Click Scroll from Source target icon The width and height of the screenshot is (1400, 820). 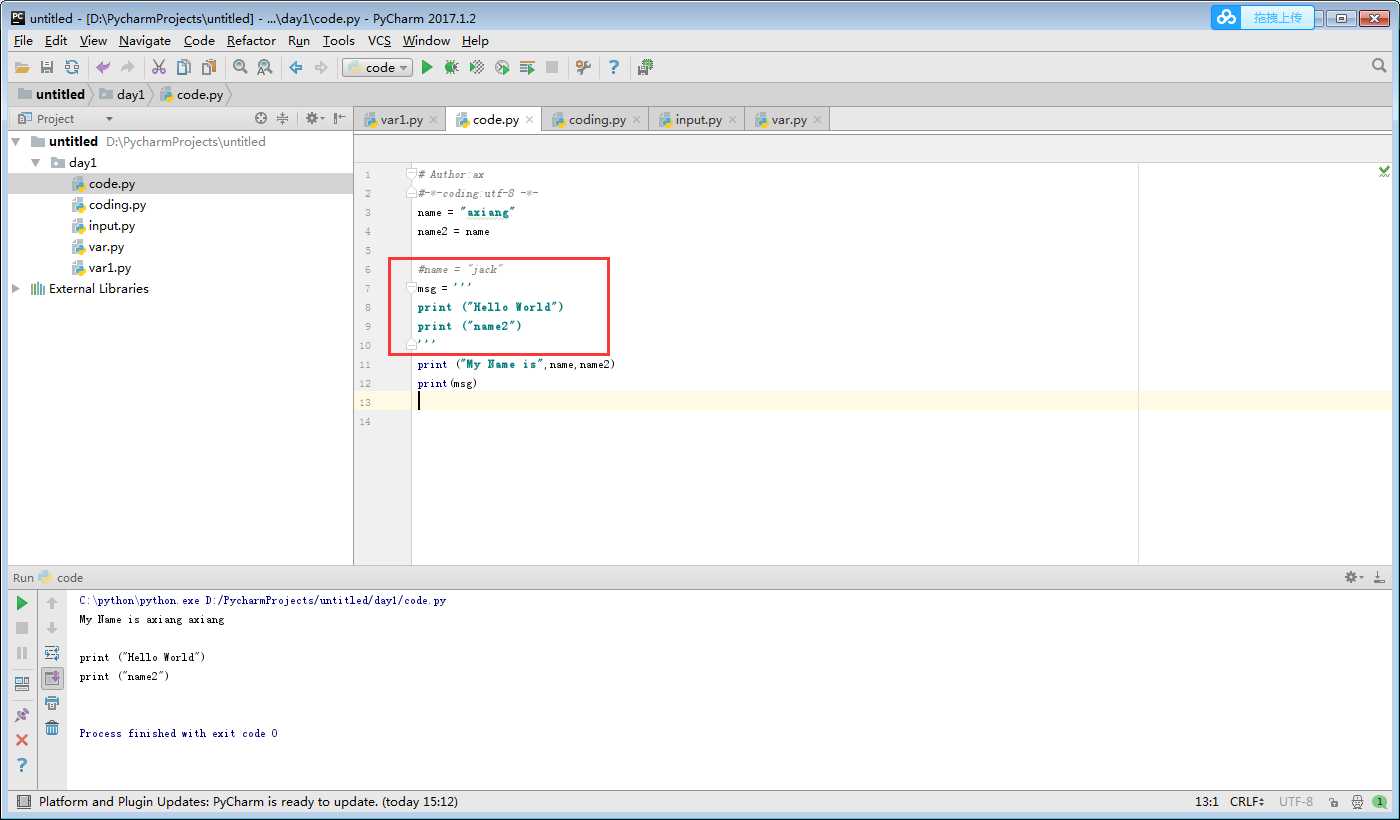[261, 118]
